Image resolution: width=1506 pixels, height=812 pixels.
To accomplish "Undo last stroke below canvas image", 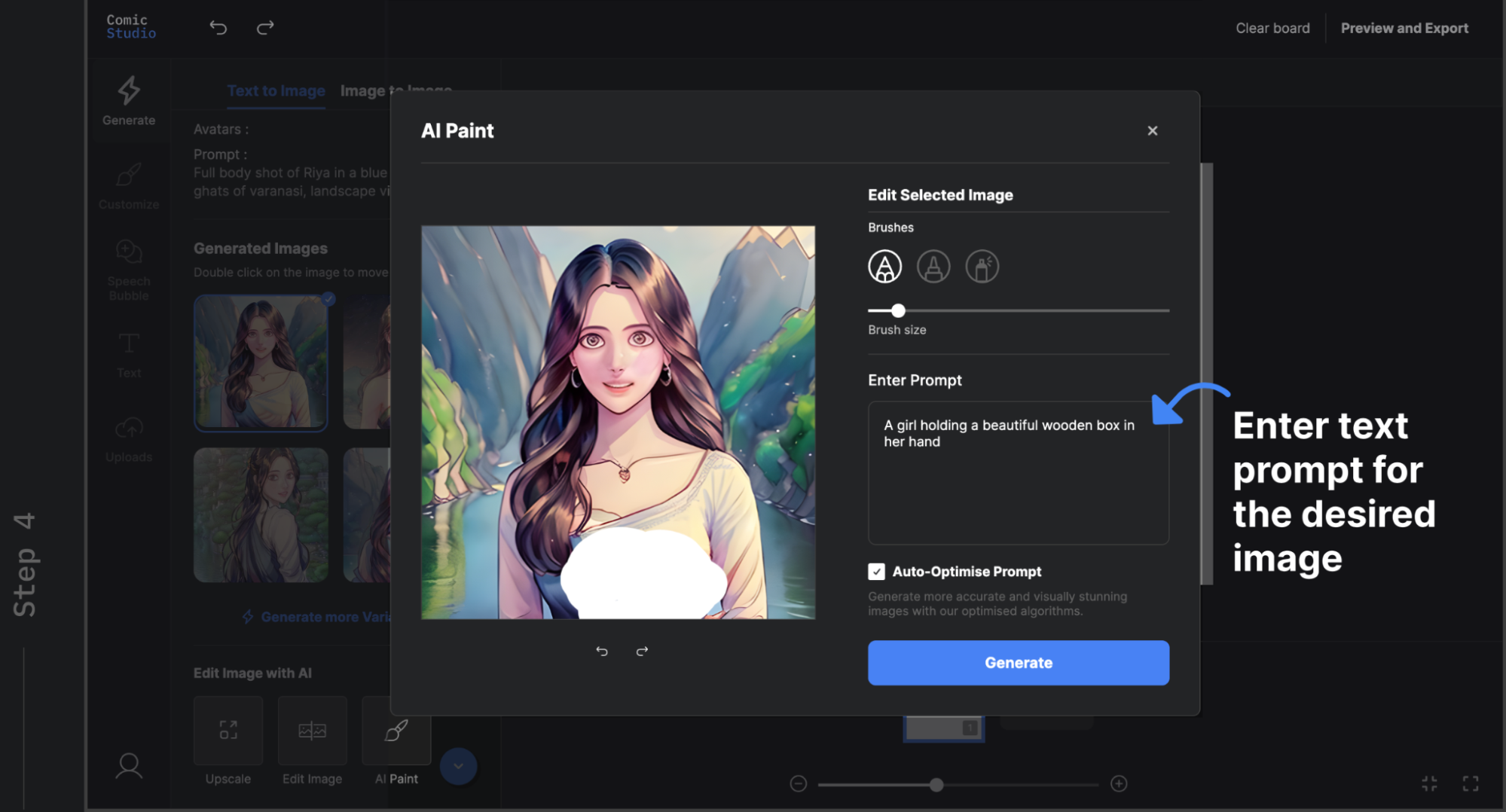I will [x=602, y=651].
